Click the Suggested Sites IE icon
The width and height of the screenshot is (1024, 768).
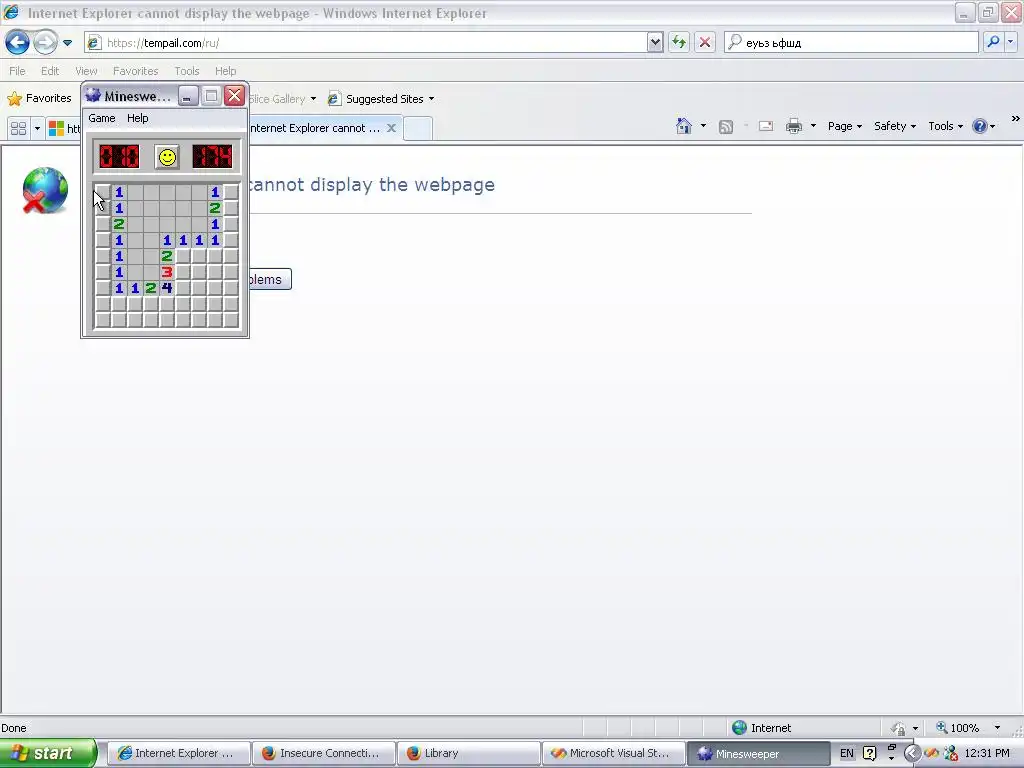click(334, 99)
